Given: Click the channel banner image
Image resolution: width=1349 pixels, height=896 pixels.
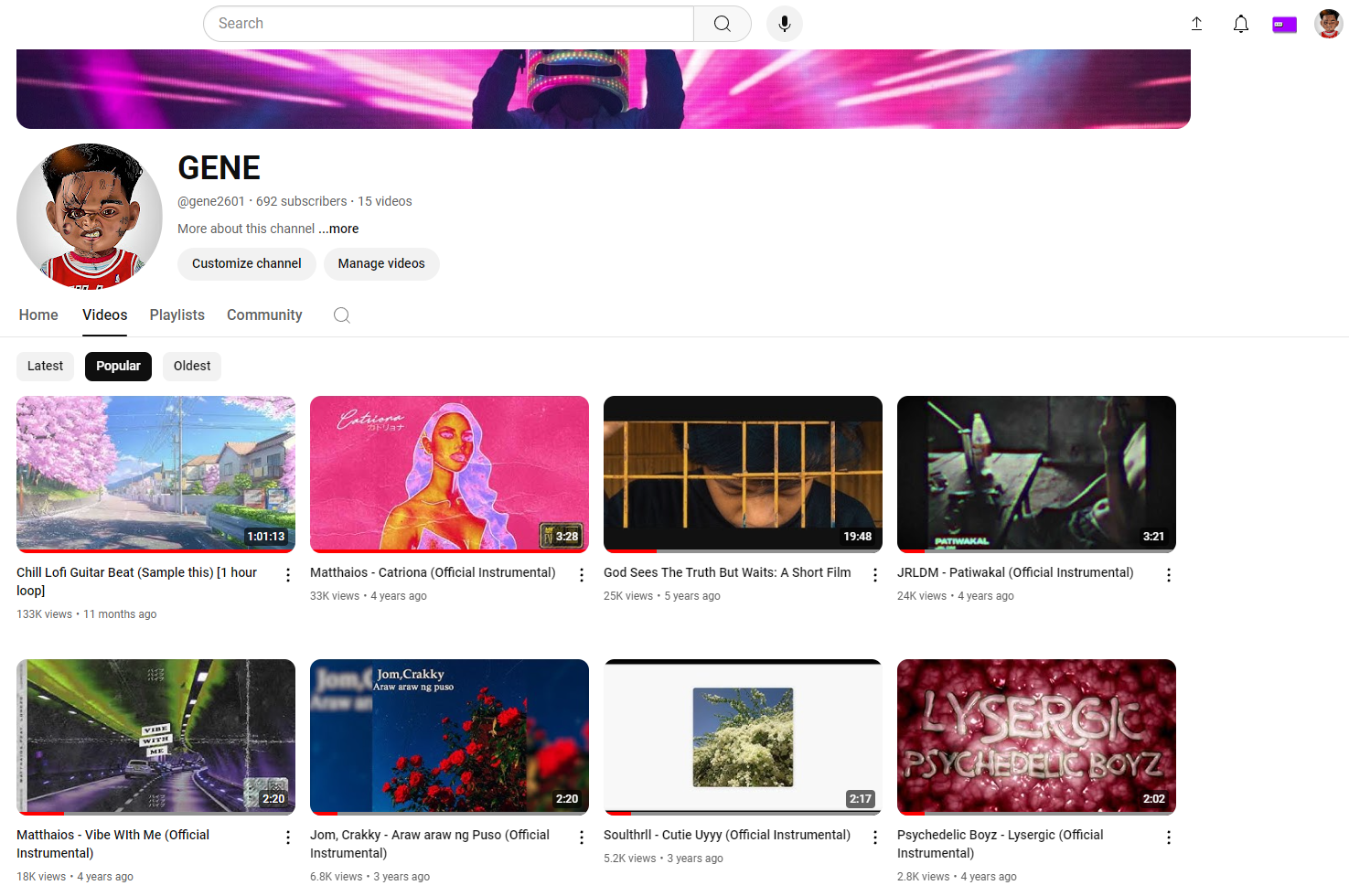Looking at the screenshot, I should [x=604, y=89].
